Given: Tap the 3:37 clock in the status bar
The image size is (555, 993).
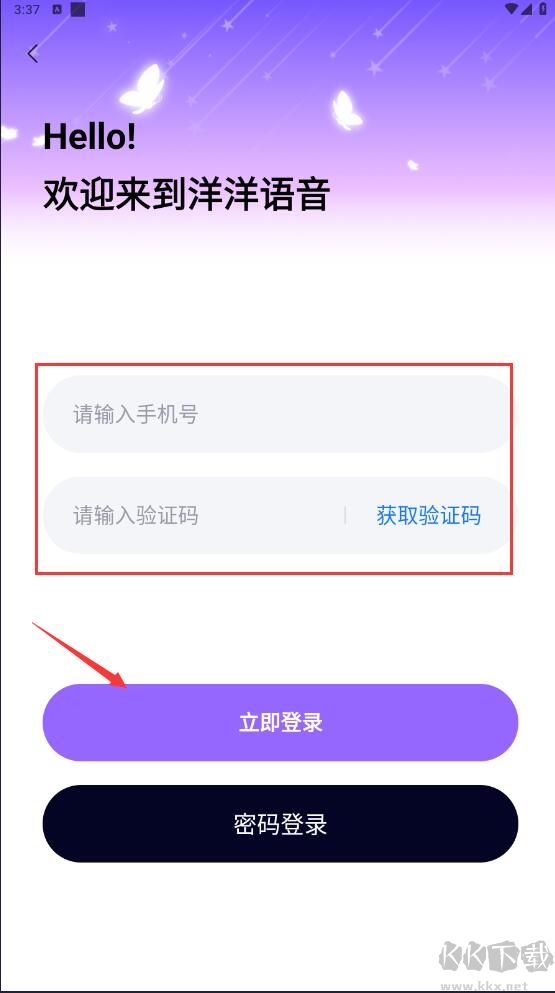Looking at the screenshot, I should (27, 9).
